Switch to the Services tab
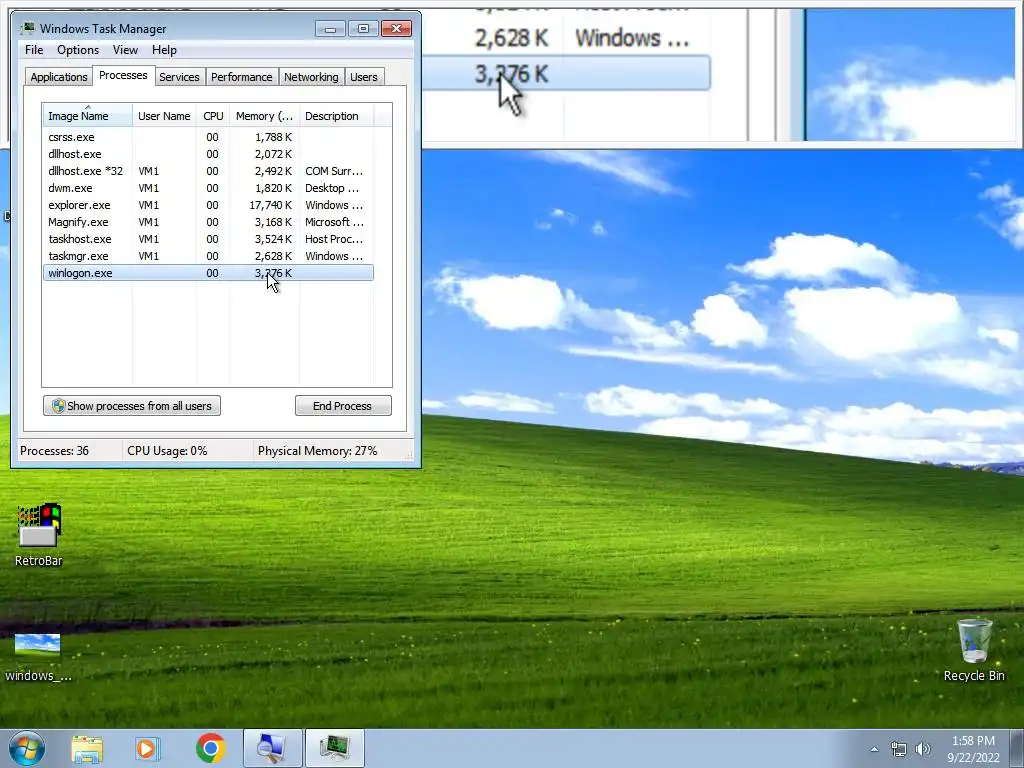1024x768 pixels. (x=179, y=77)
